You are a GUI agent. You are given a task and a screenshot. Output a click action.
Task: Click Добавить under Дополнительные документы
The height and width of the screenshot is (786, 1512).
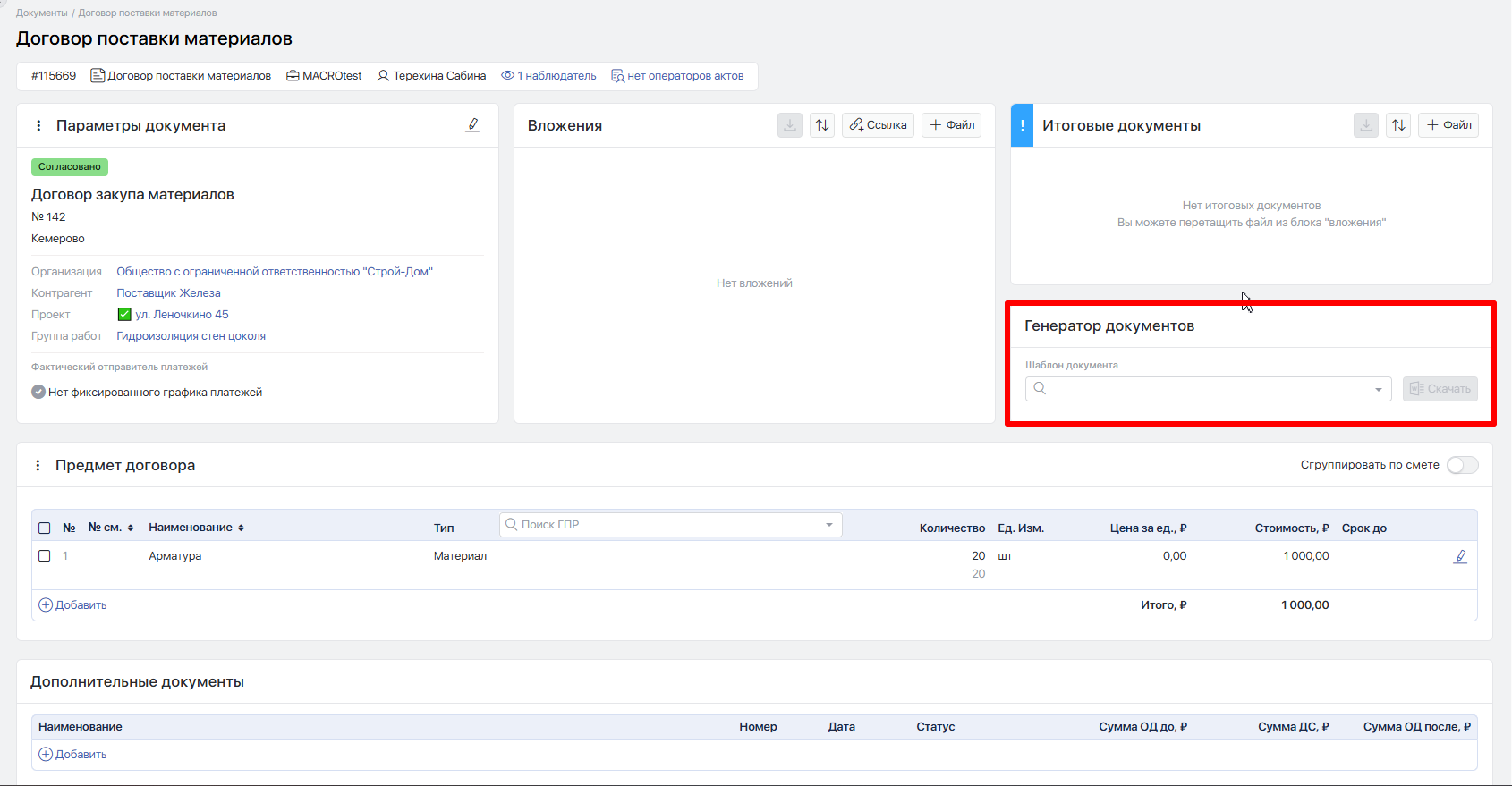coord(72,755)
